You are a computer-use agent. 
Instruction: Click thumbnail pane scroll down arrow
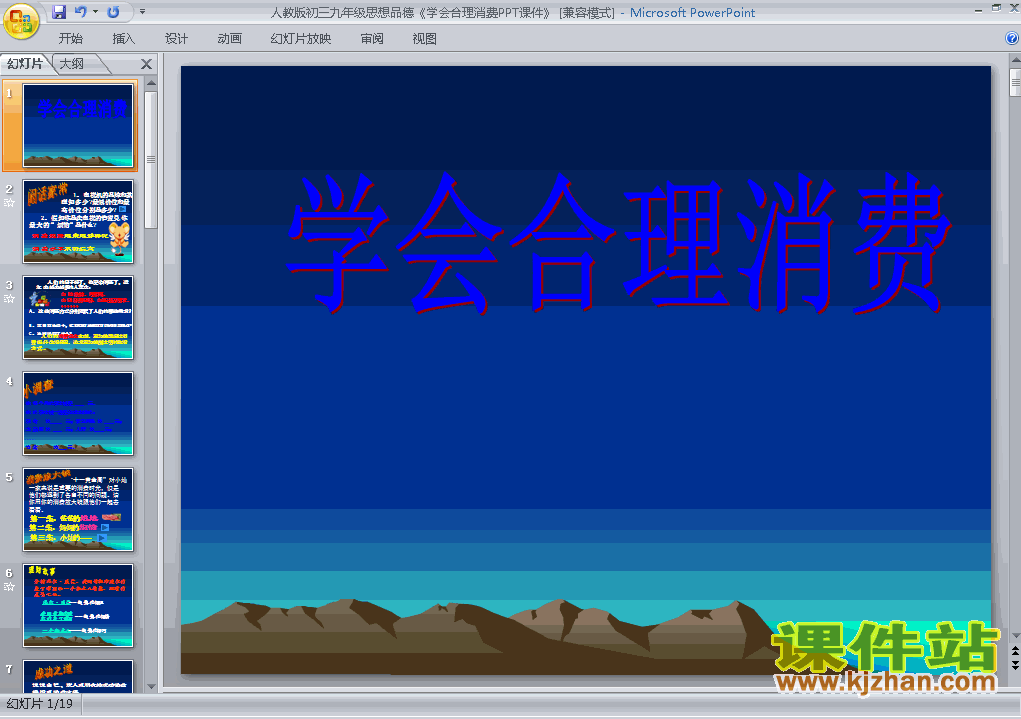click(151, 686)
